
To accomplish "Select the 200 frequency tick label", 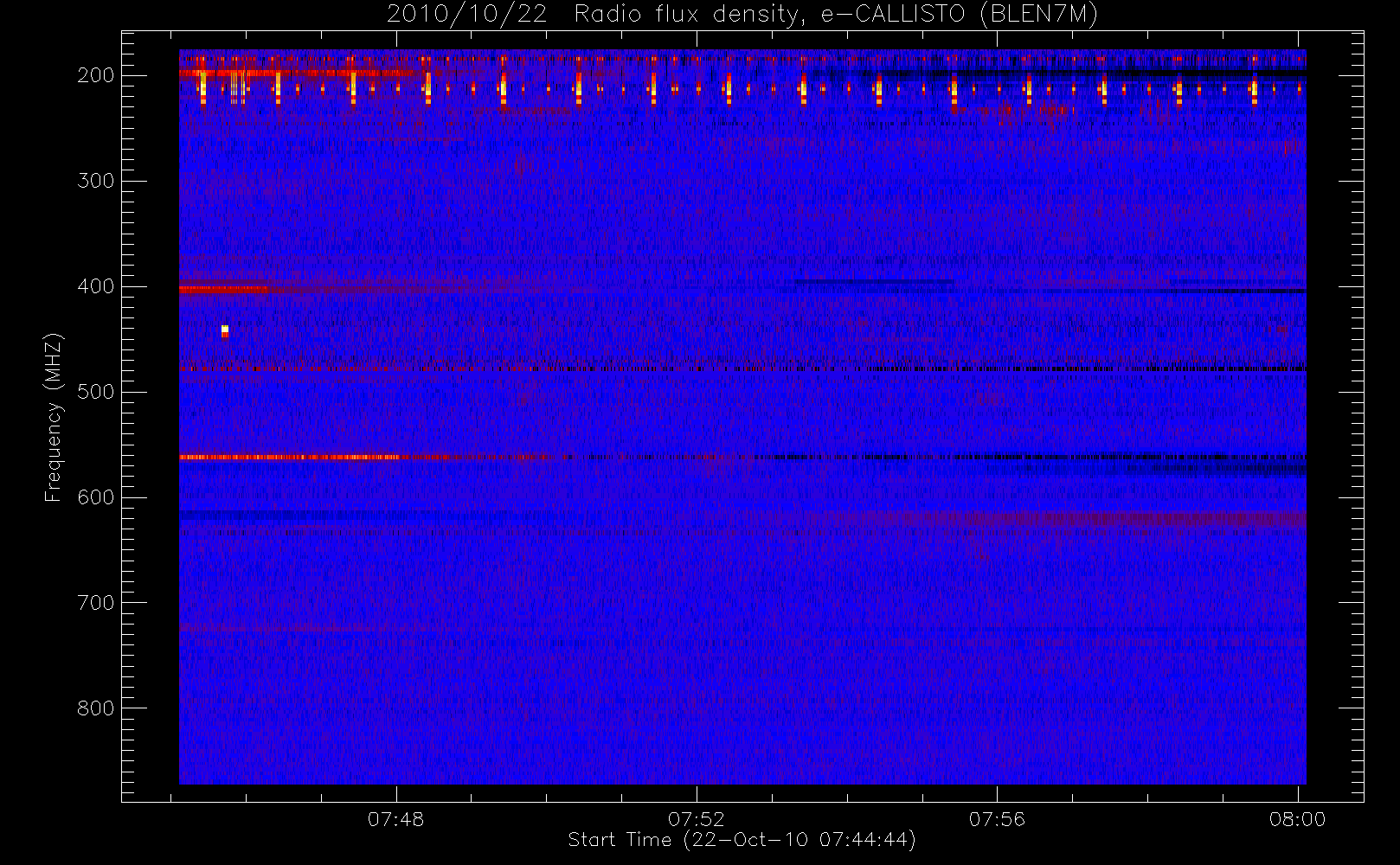I will [96, 75].
